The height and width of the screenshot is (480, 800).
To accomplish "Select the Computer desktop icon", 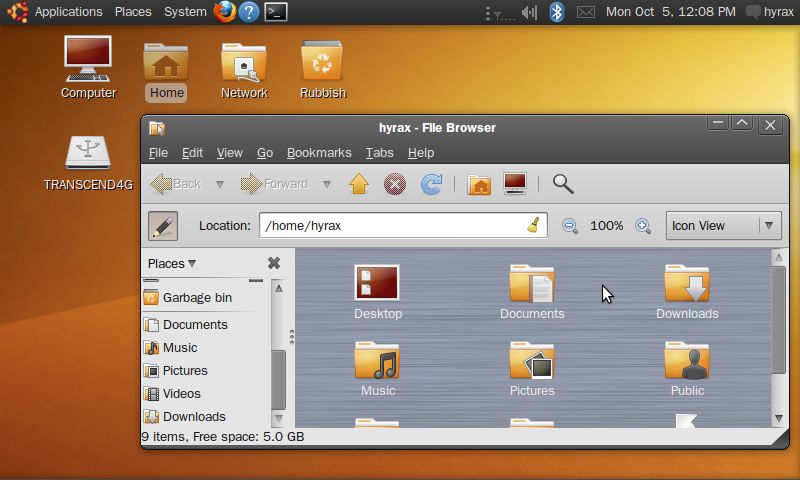I will tap(88, 67).
